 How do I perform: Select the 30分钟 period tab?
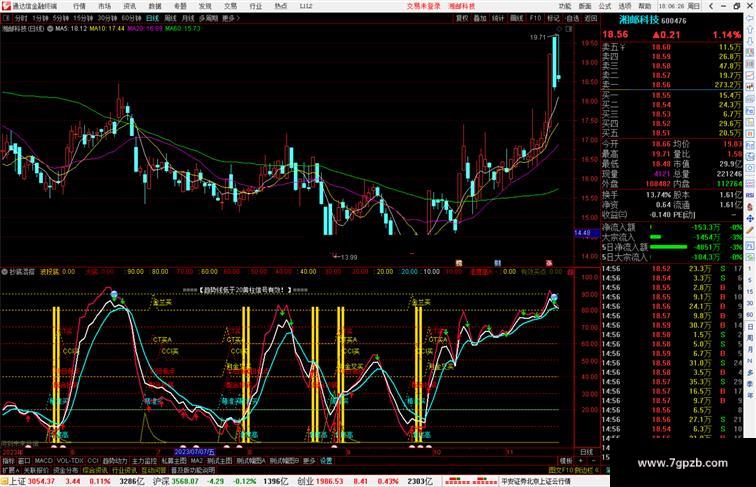(x=107, y=18)
